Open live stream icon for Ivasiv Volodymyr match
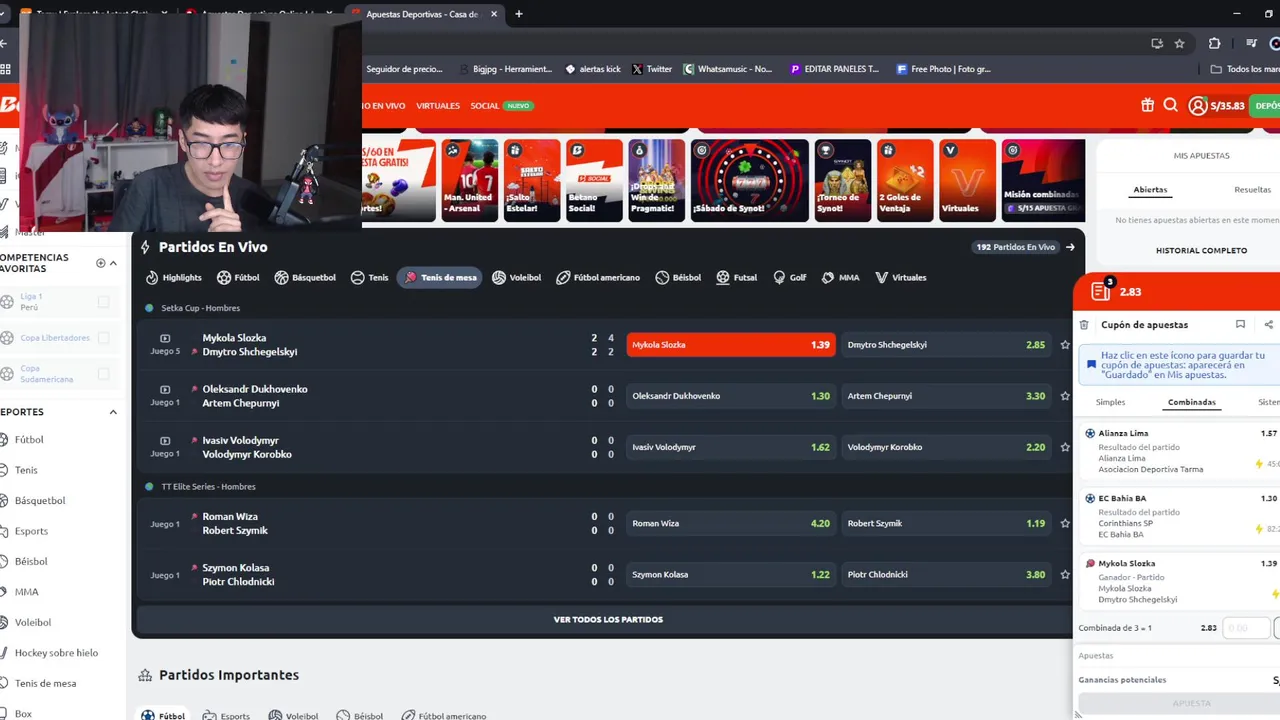The image size is (1280, 720). 165,440
